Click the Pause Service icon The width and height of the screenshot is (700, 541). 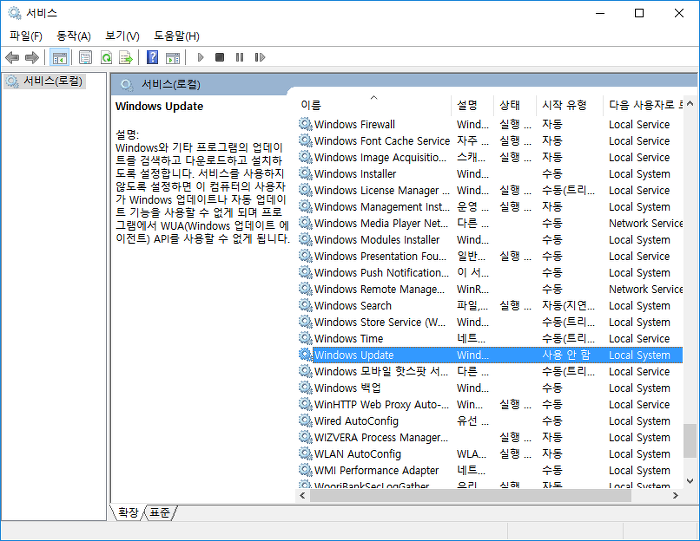[x=239, y=58]
